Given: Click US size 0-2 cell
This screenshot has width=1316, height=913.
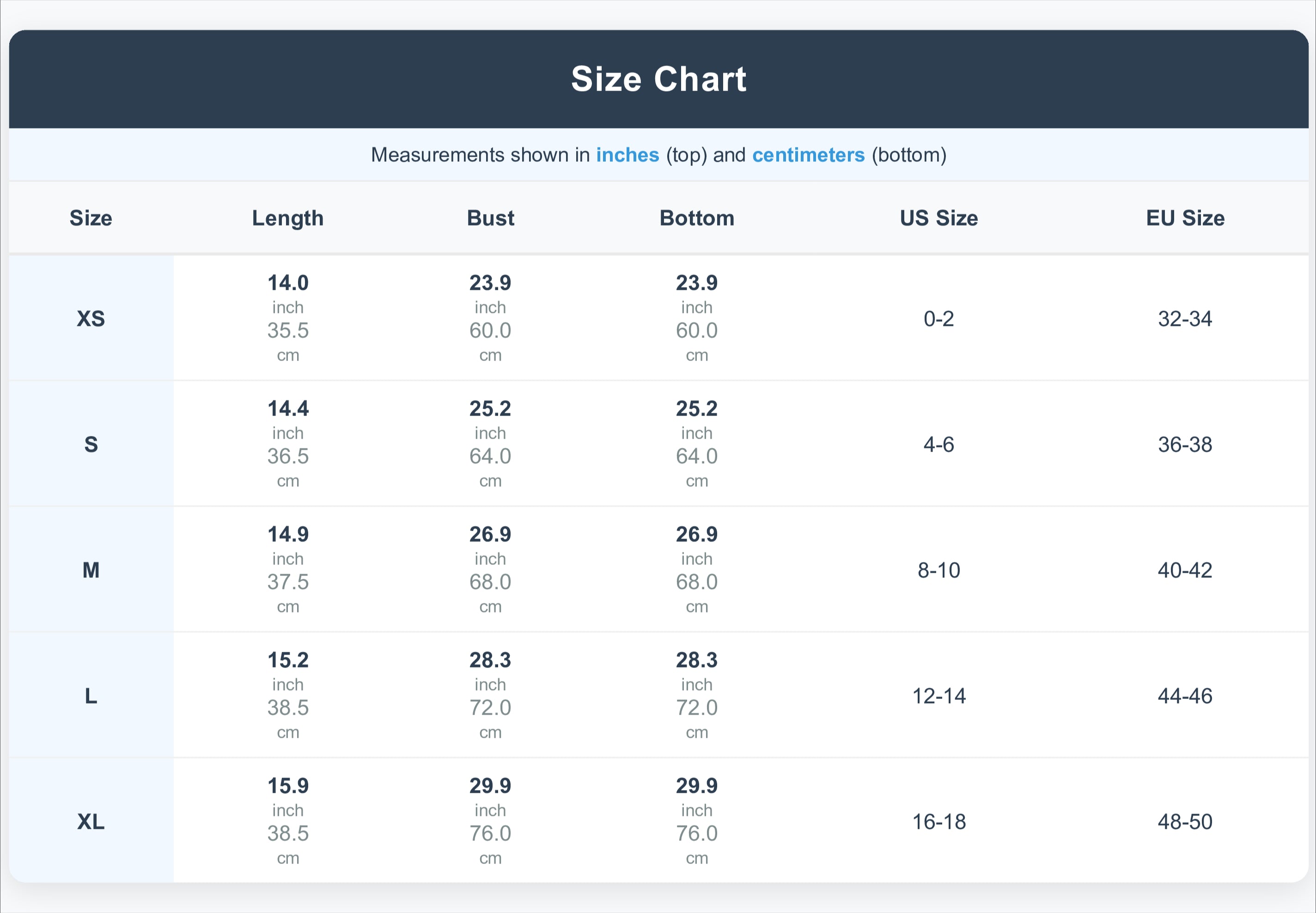Looking at the screenshot, I should pos(938,319).
